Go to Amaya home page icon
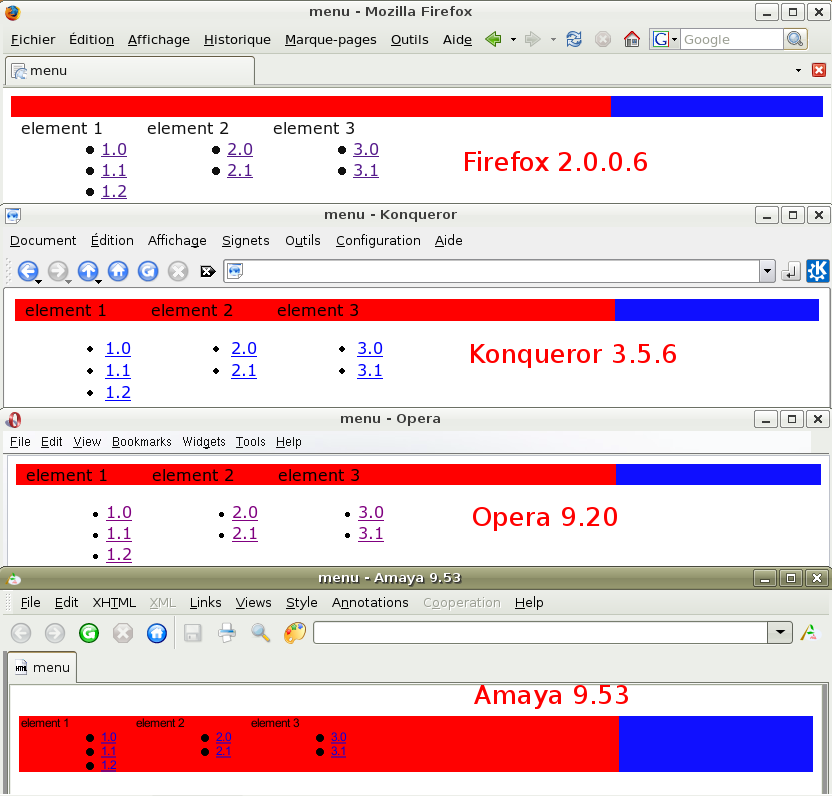 (x=157, y=633)
